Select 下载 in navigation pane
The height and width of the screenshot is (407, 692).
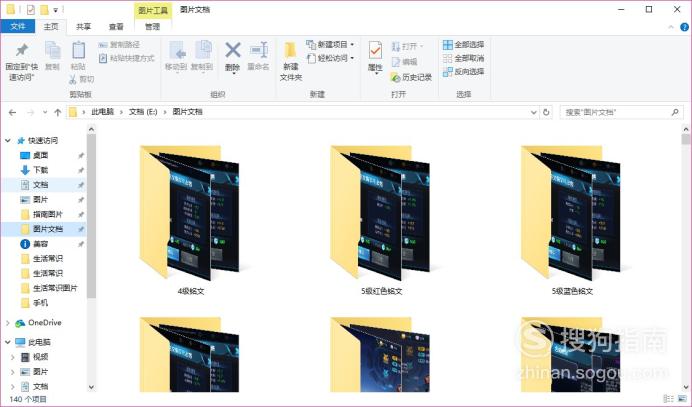click(41, 170)
